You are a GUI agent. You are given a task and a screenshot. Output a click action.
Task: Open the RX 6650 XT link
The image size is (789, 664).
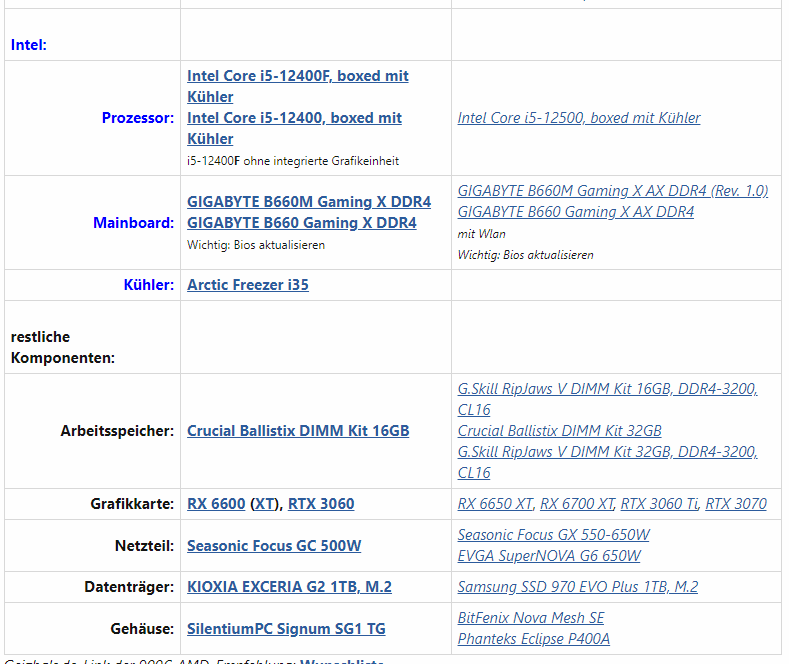[495, 504]
